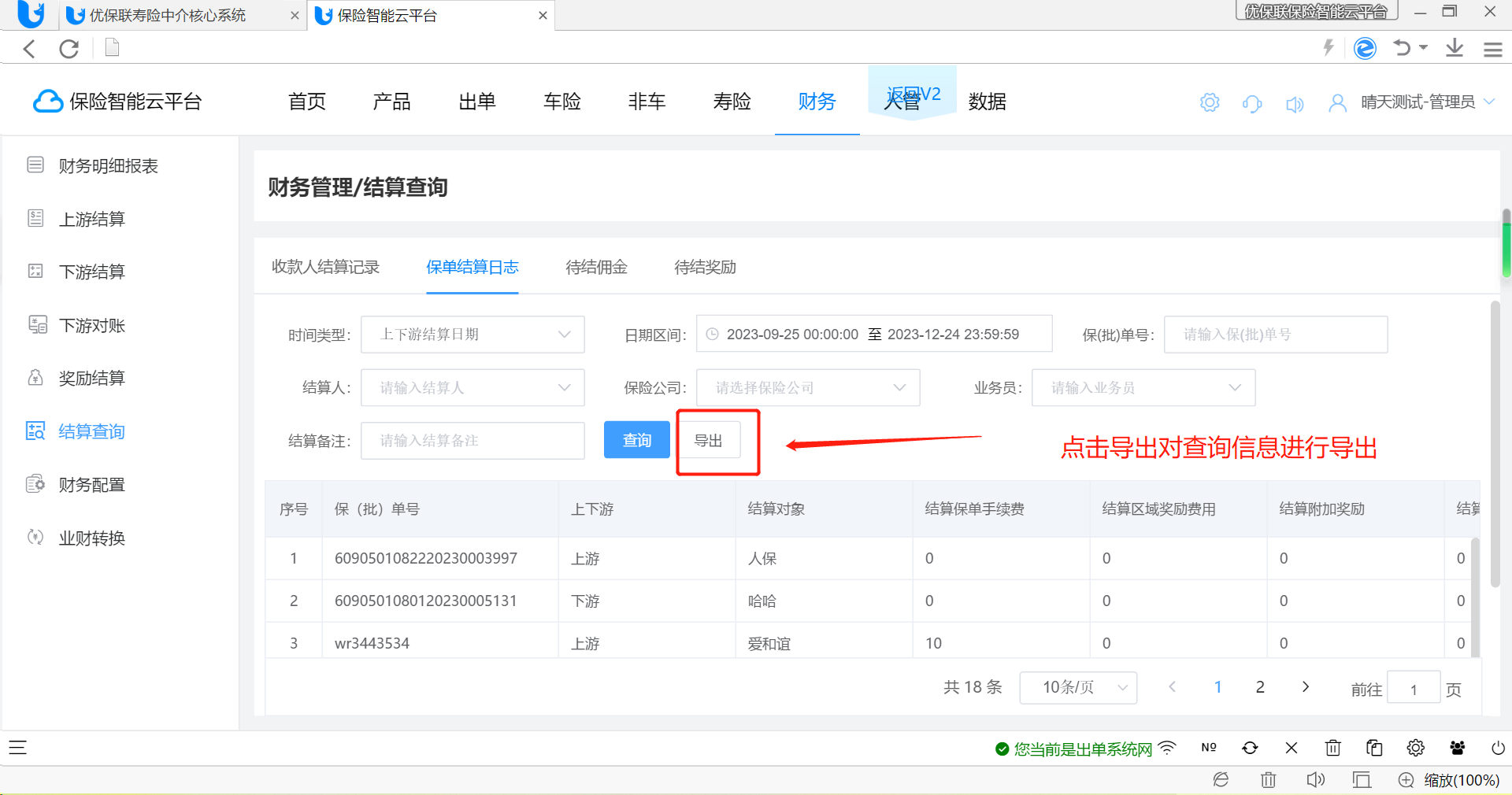This screenshot has height=795, width=1512.
Task: Click the zoom plus icon beside 缩放(100%)
Action: (x=1406, y=780)
